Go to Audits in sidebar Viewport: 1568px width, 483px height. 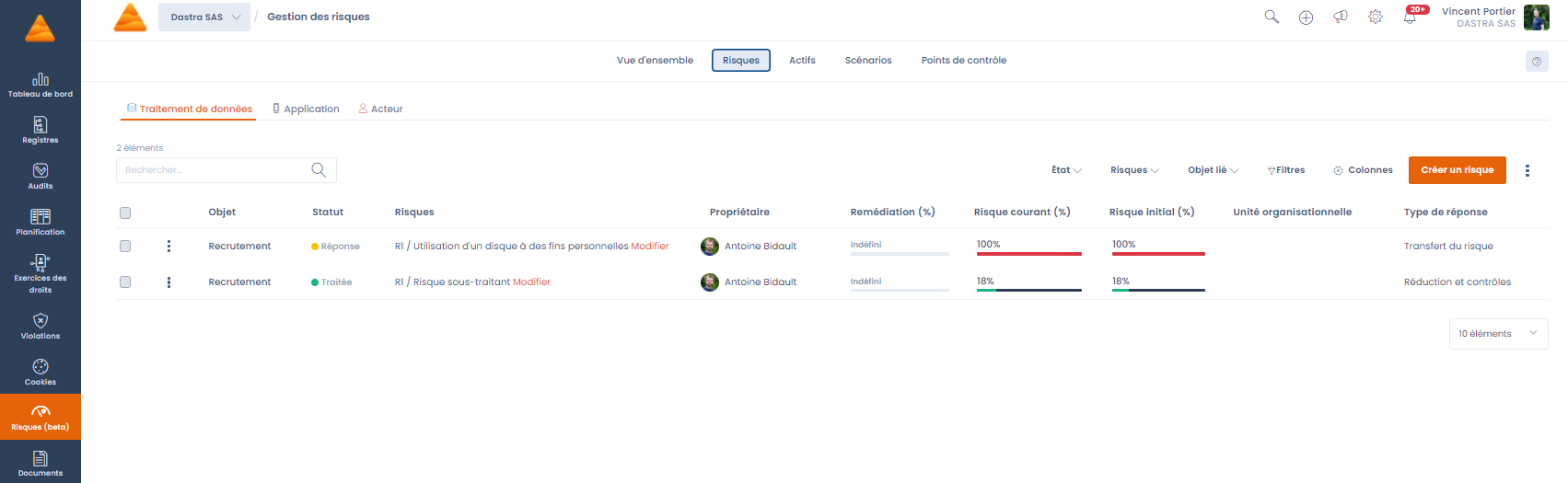[x=41, y=176]
